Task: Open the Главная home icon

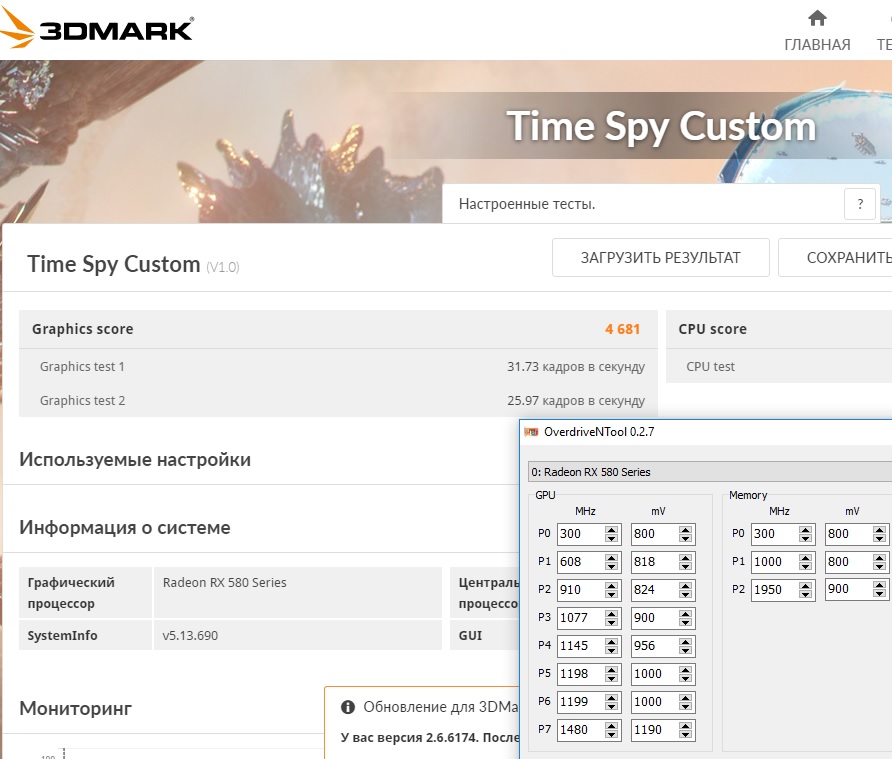Action: 817,19
